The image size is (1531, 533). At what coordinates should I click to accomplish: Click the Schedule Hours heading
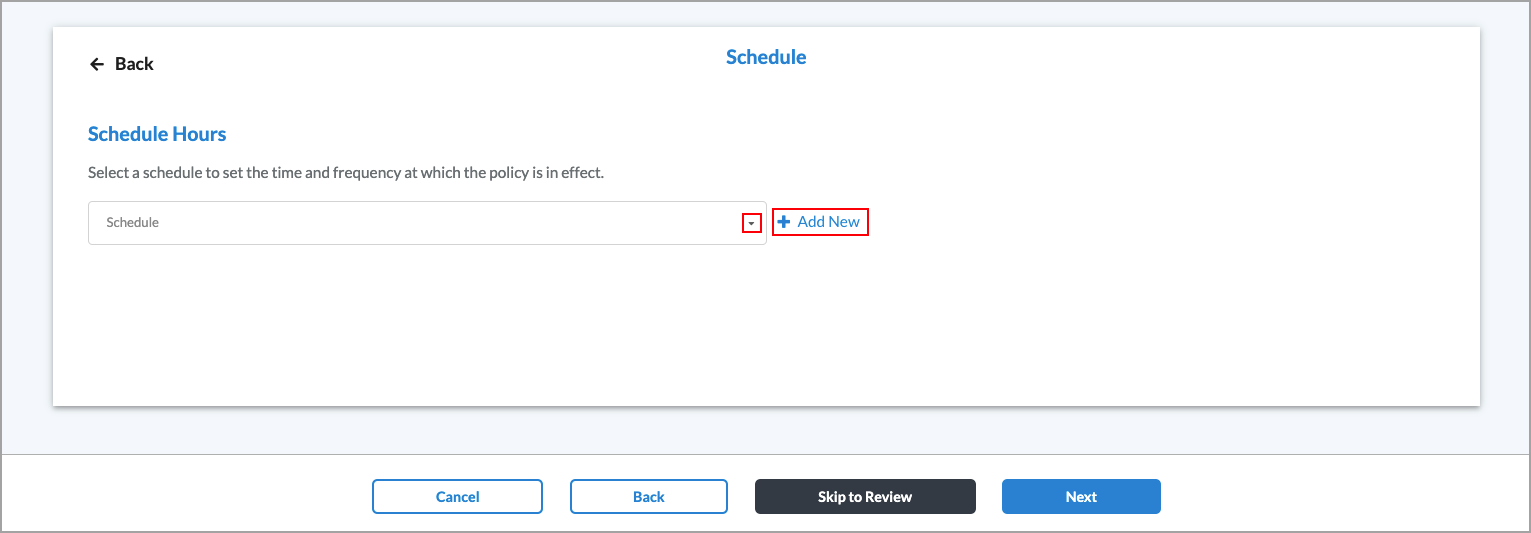click(x=157, y=134)
